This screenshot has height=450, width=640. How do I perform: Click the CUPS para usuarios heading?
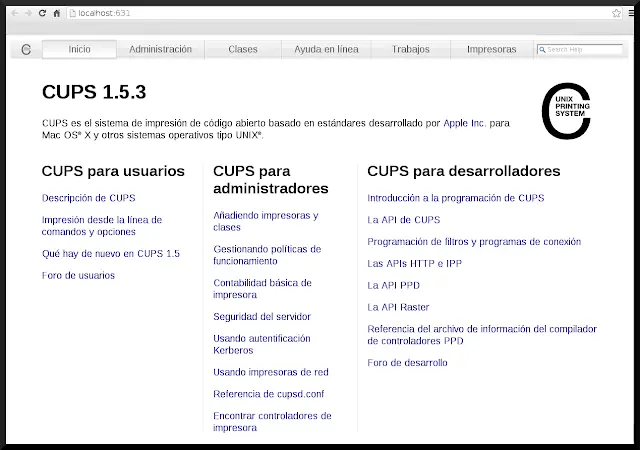[x=113, y=171]
